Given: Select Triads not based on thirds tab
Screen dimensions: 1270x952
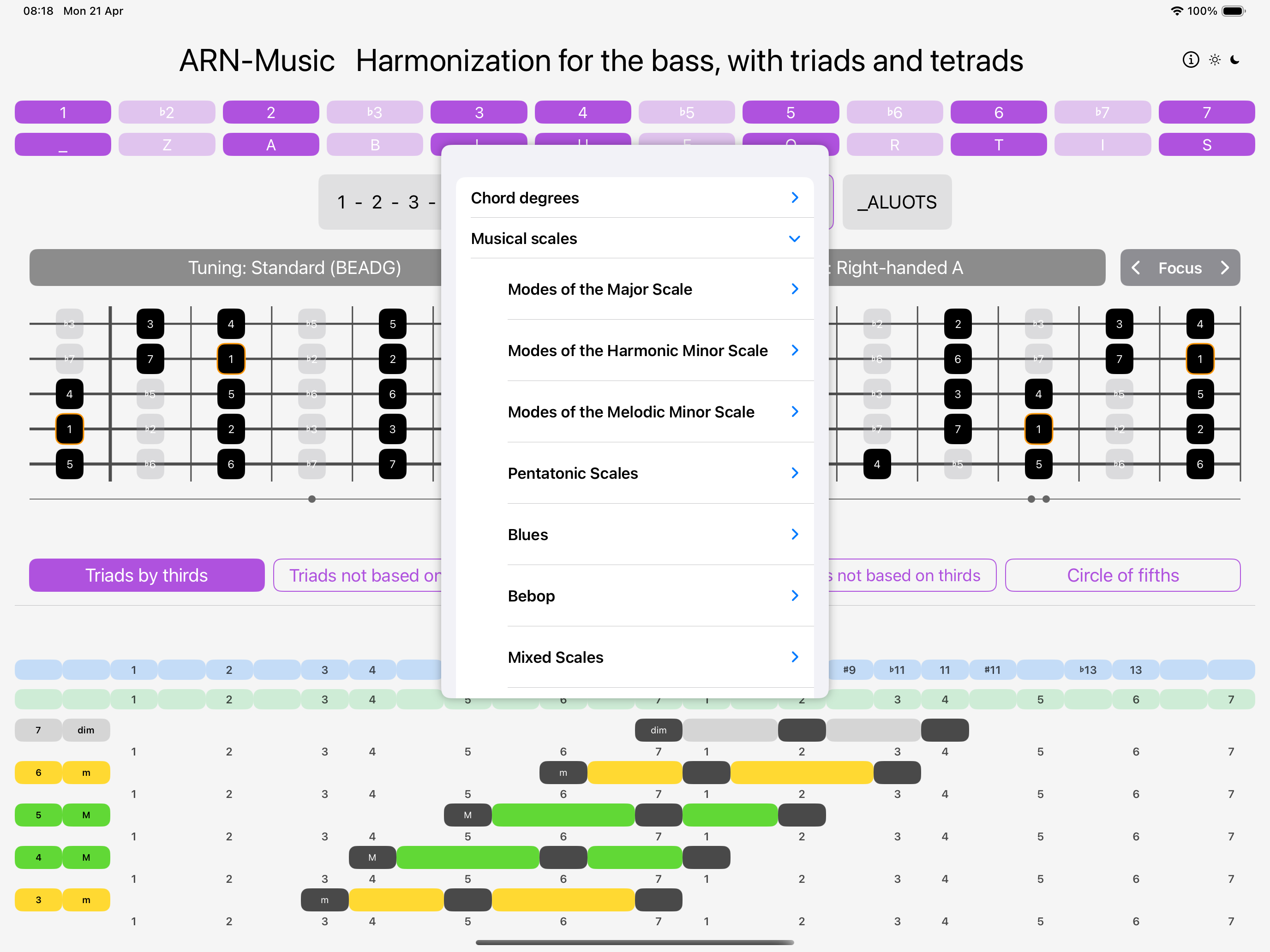Looking at the screenshot, I should click(x=358, y=575).
